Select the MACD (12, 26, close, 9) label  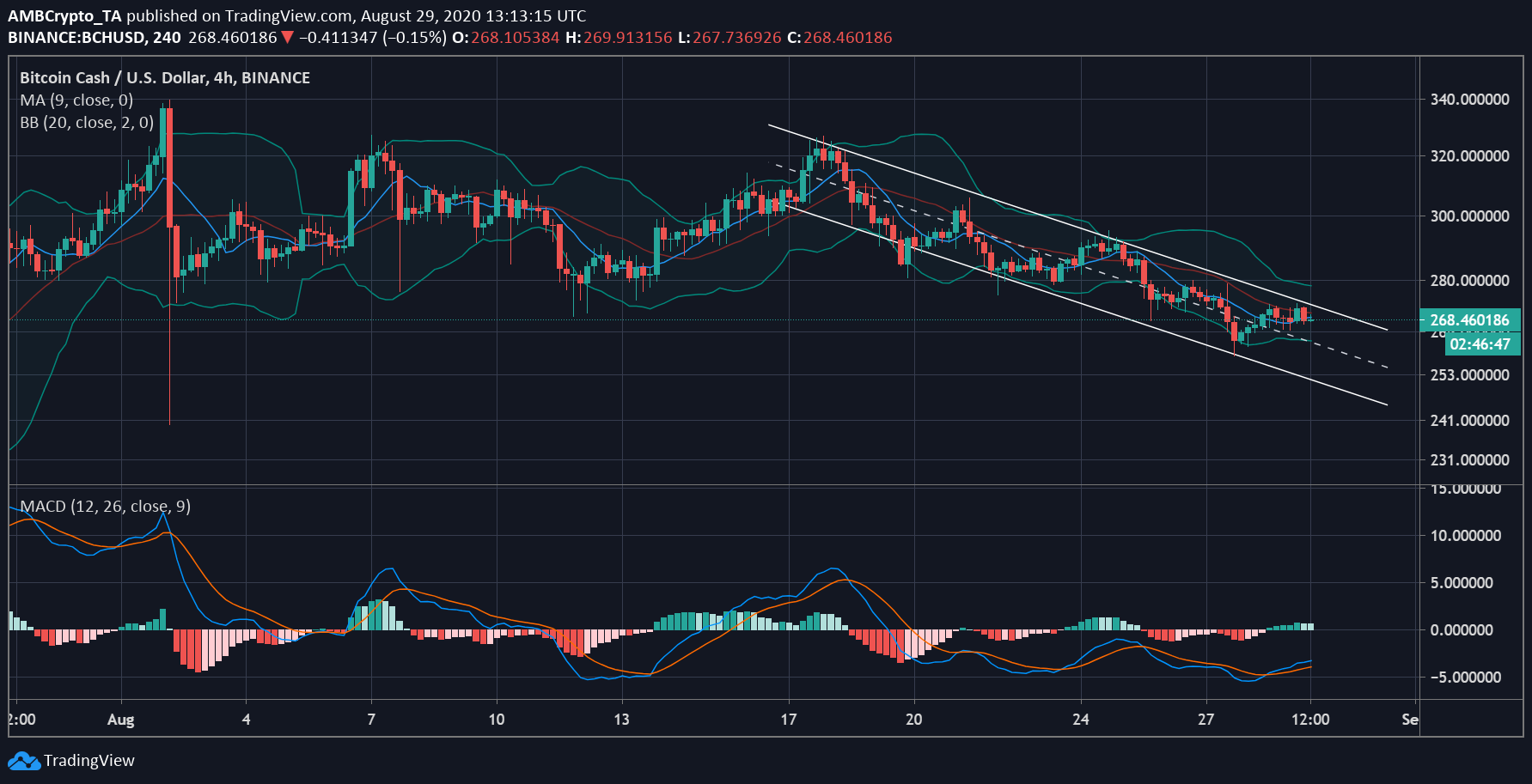pos(106,507)
